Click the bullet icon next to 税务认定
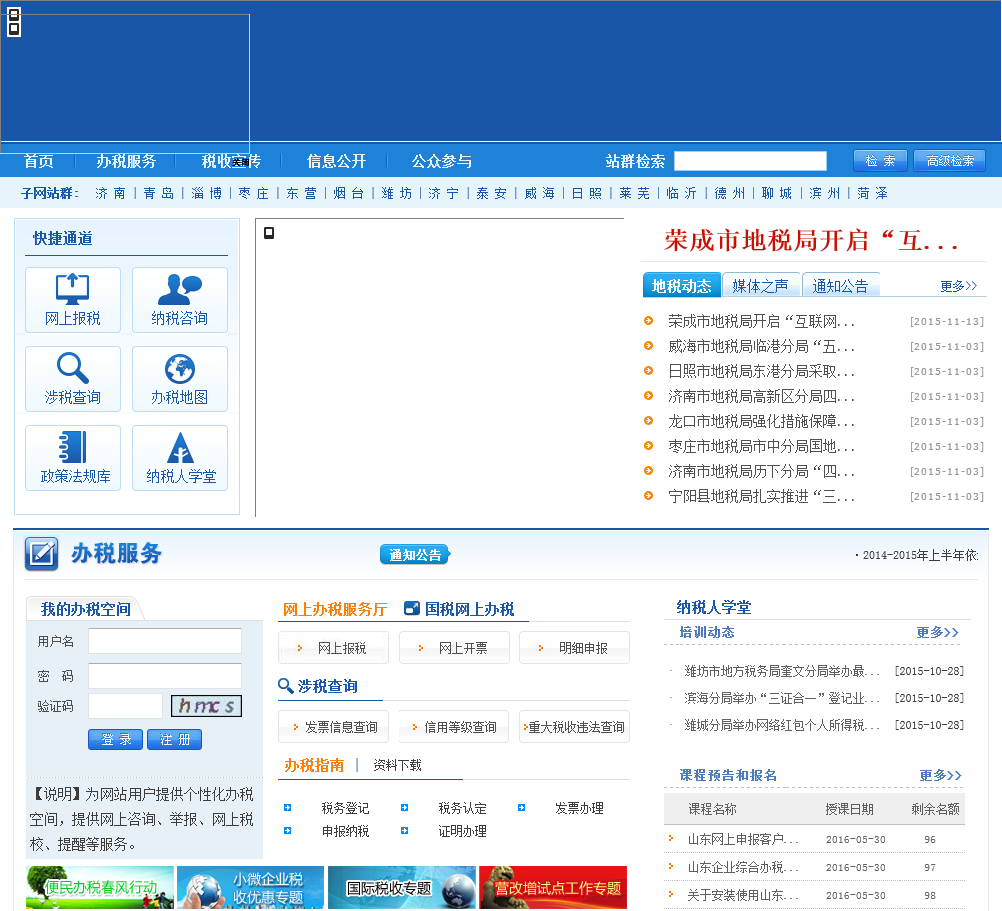 (x=405, y=808)
